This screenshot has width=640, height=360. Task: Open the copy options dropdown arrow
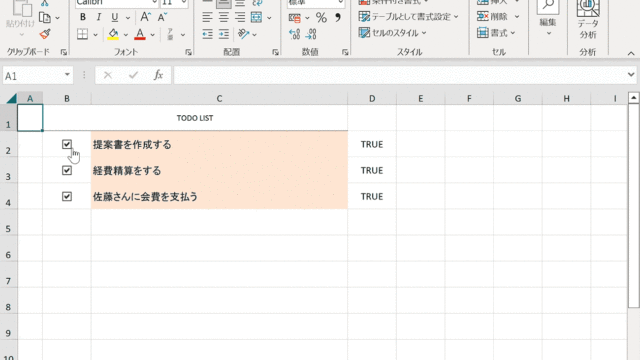(58, 18)
